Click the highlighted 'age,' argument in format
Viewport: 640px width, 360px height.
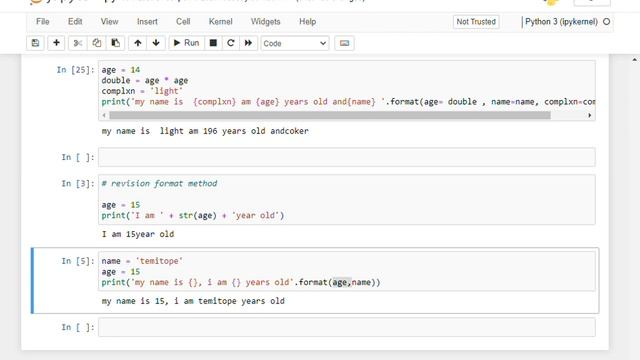point(342,282)
